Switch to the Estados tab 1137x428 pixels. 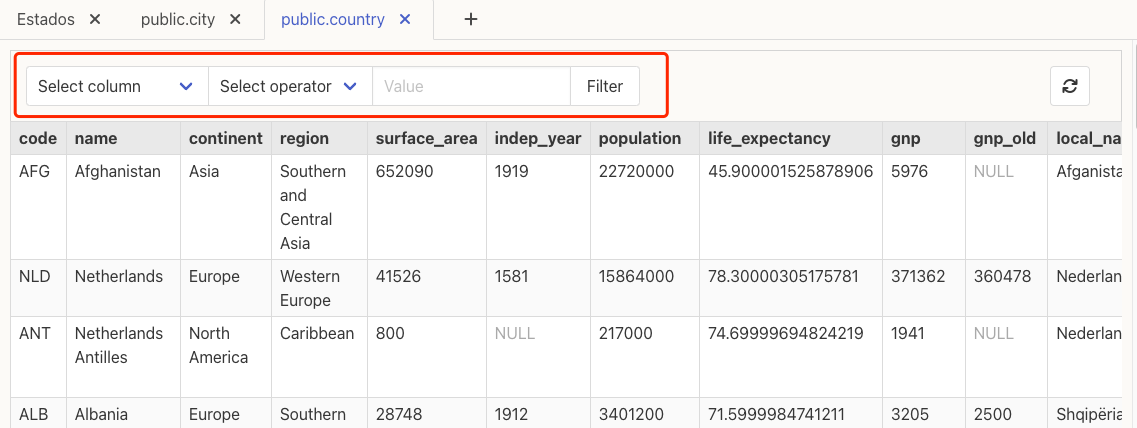tap(46, 20)
